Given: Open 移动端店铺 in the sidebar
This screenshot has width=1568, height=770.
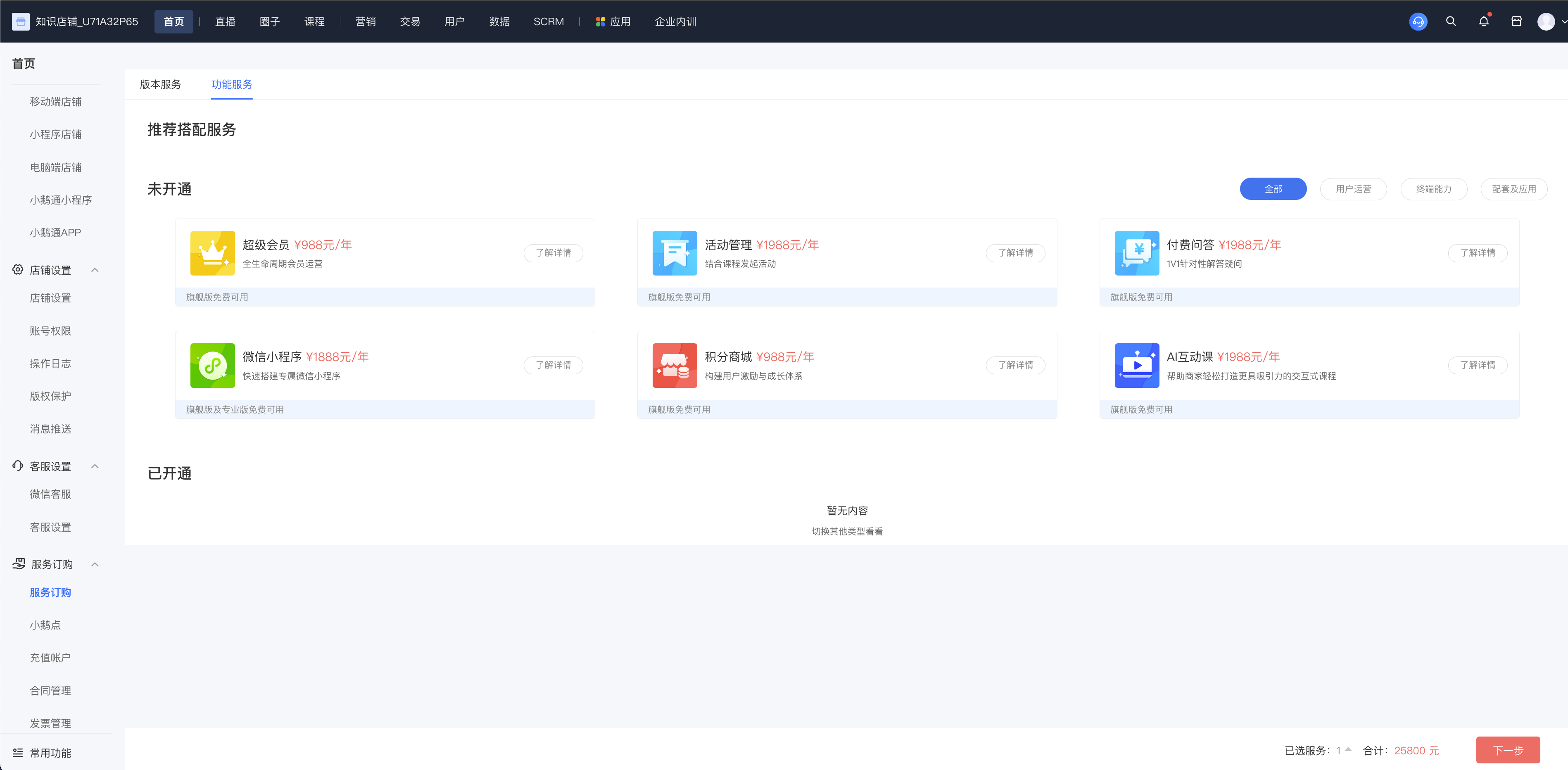Looking at the screenshot, I should (x=55, y=102).
